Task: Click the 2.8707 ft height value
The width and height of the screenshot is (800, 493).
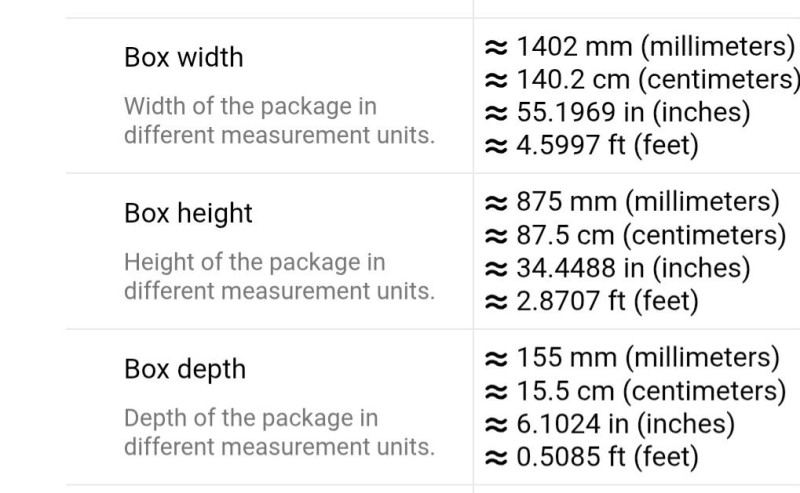Action: pyautogui.click(x=557, y=301)
